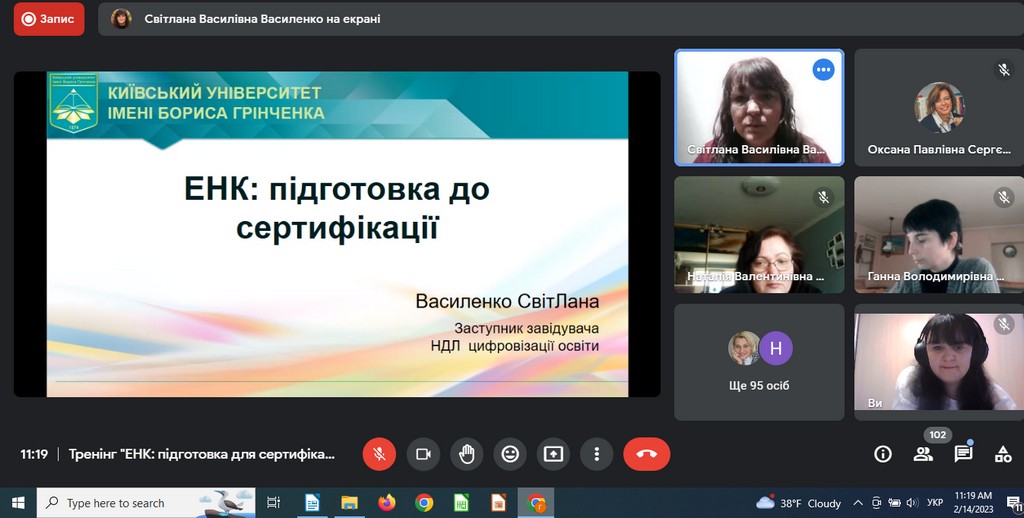Open the emoji reactions panel
This screenshot has width=1024, height=518.
pyautogui.click(x=510, y=454)
